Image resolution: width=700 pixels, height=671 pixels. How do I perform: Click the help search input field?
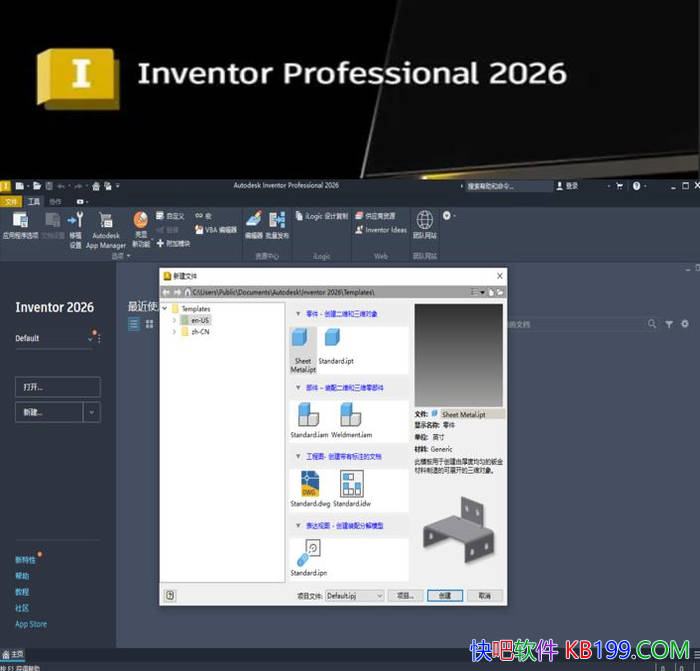[x=509, y=186]
